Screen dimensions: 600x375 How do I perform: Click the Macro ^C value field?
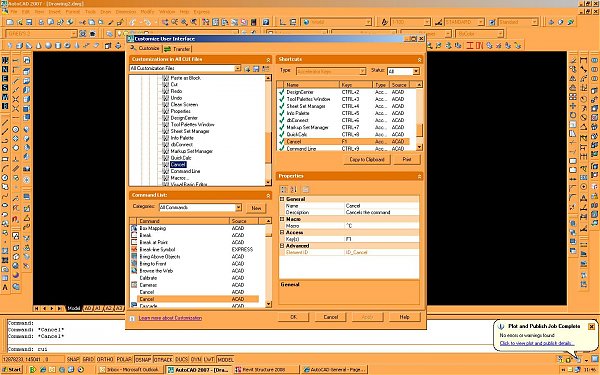(382, 226)
